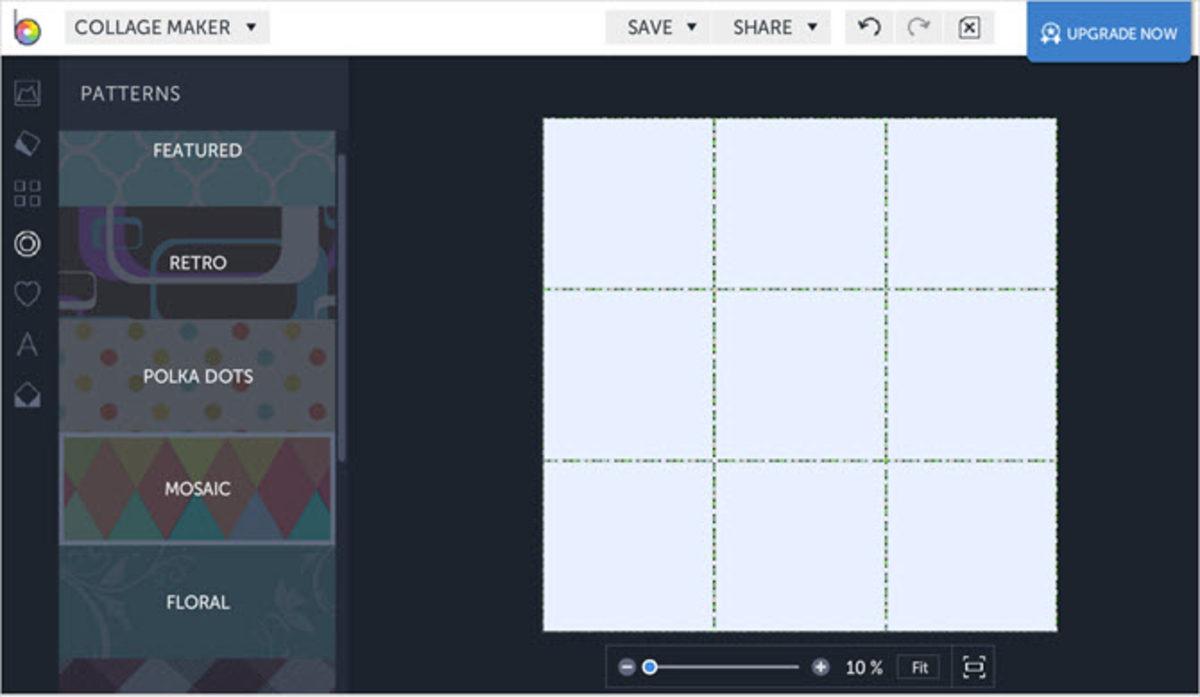Select the Text tool icon

click(28, 345)
